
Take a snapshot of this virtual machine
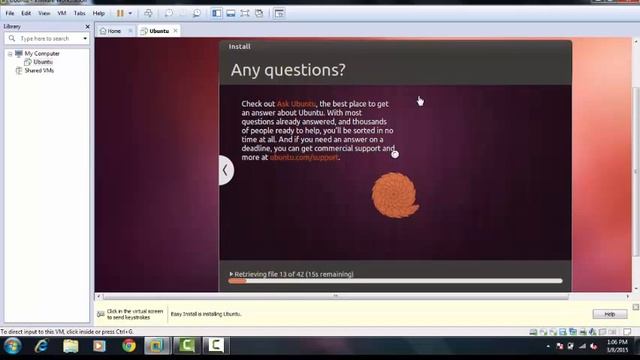click(x=169, y=13)
